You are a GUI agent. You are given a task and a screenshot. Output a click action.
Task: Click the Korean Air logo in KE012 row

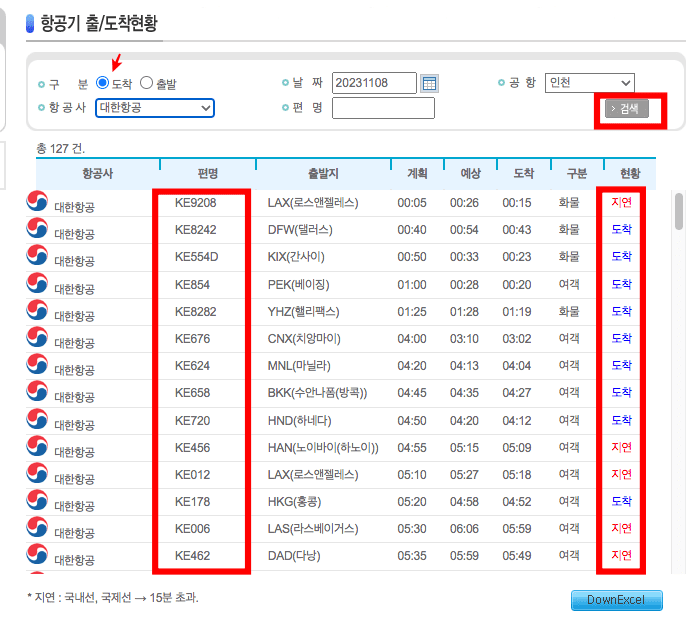pos(37,474)
